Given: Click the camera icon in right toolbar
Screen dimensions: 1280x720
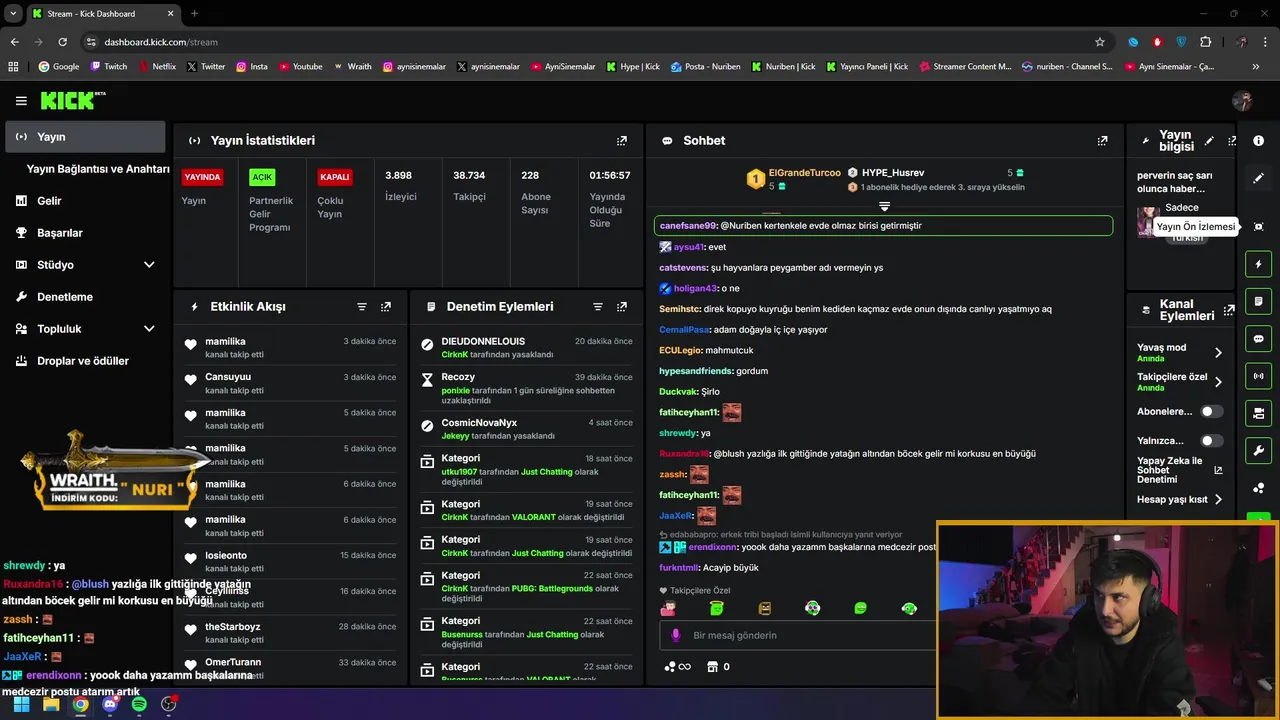Looking at the screenshot, I should (1259, 413).
